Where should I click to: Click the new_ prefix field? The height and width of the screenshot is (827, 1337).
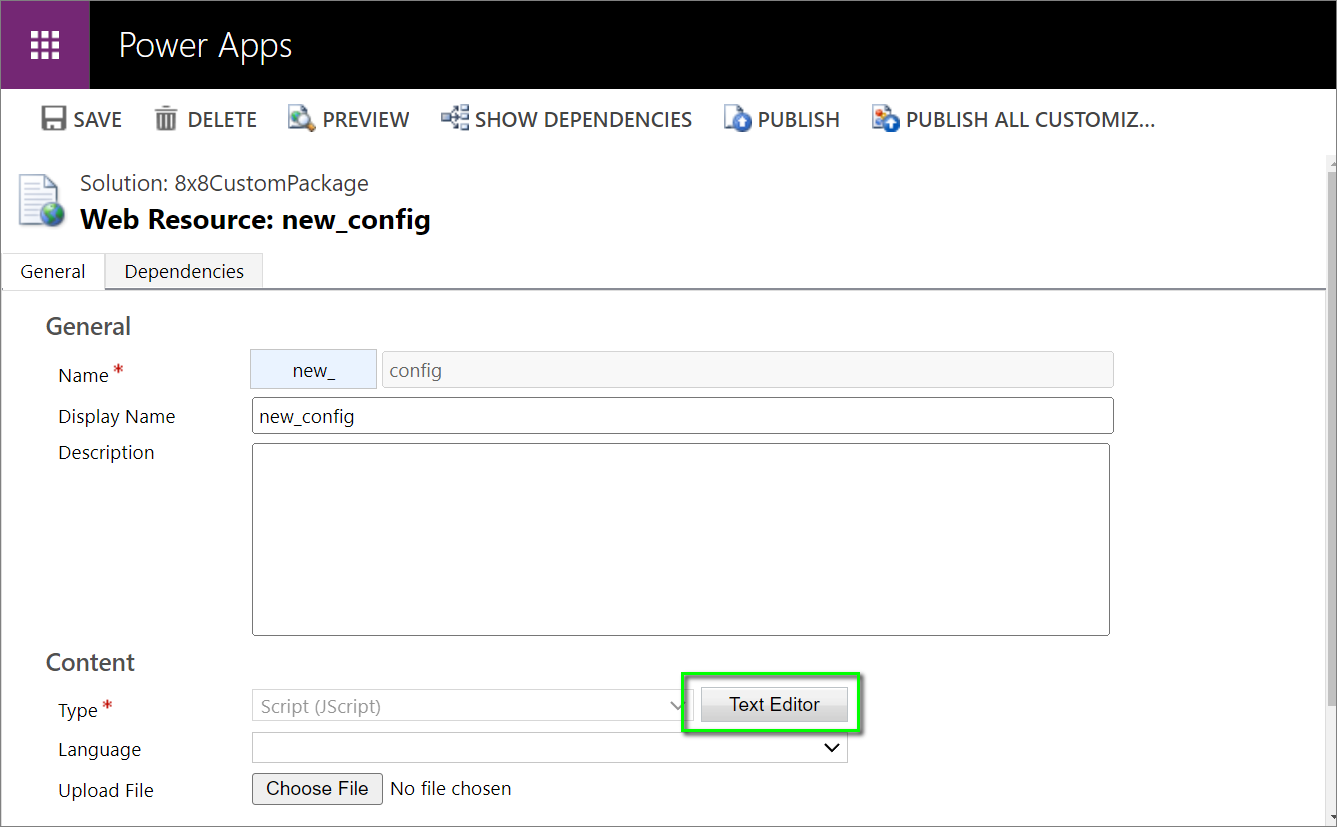point(313,370)
